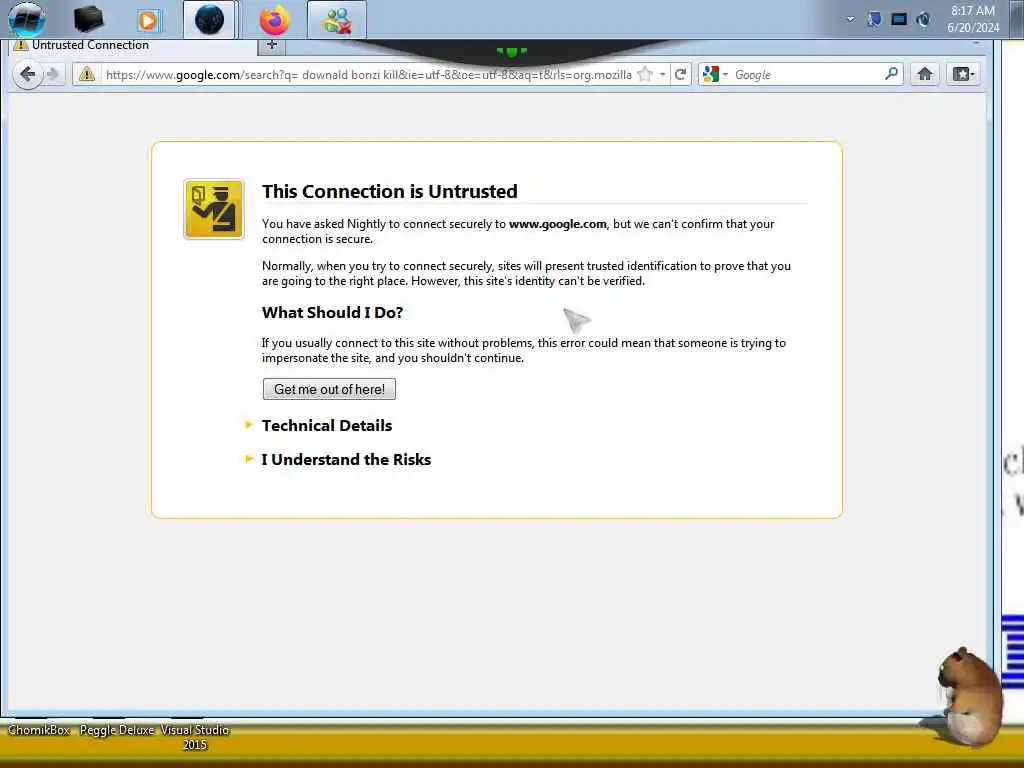
Task: Open the Visual Studio 2015 desktop shortcut
Action: (x=195, y=737)
